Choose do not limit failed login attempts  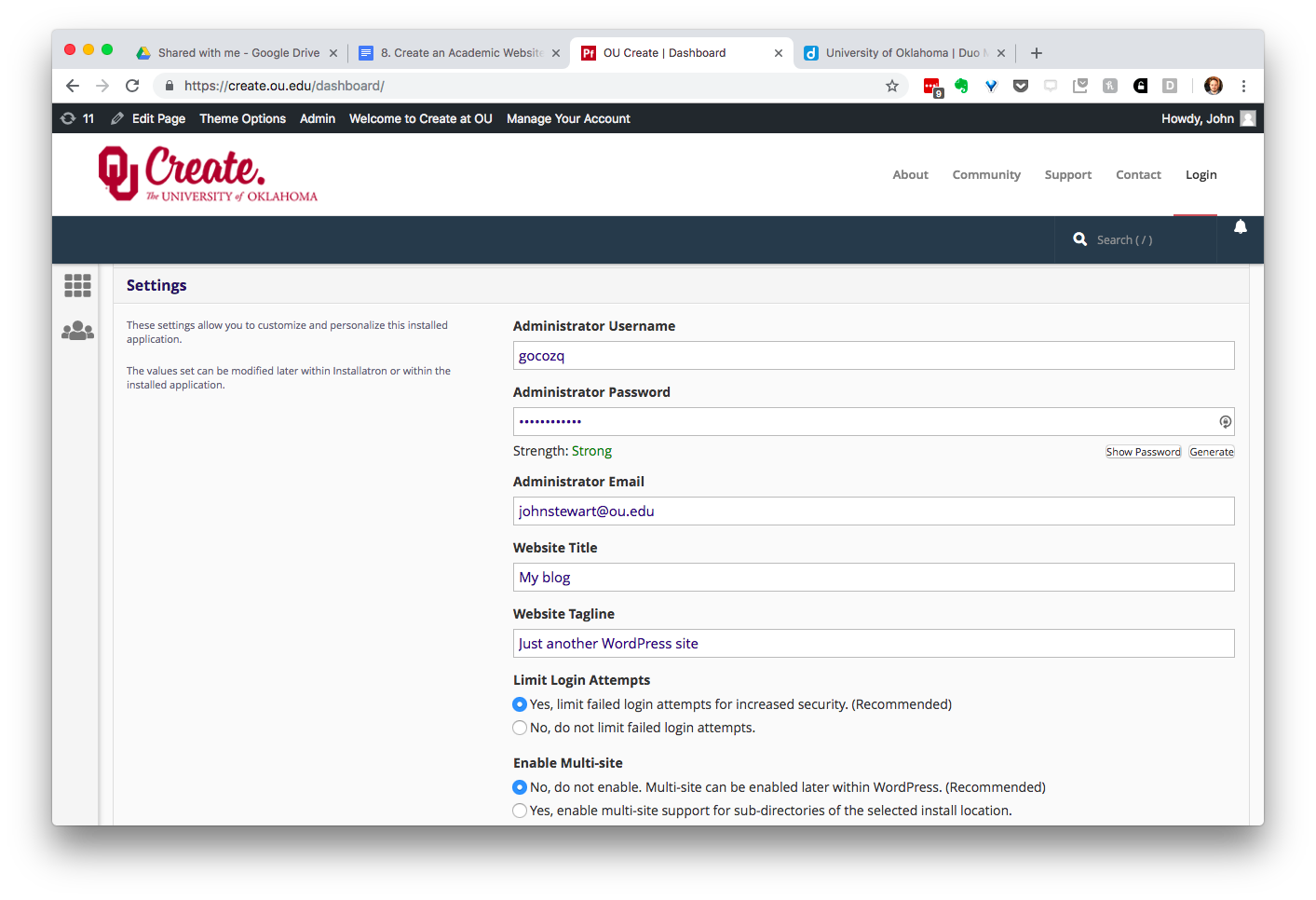click(x=520, y=728)
